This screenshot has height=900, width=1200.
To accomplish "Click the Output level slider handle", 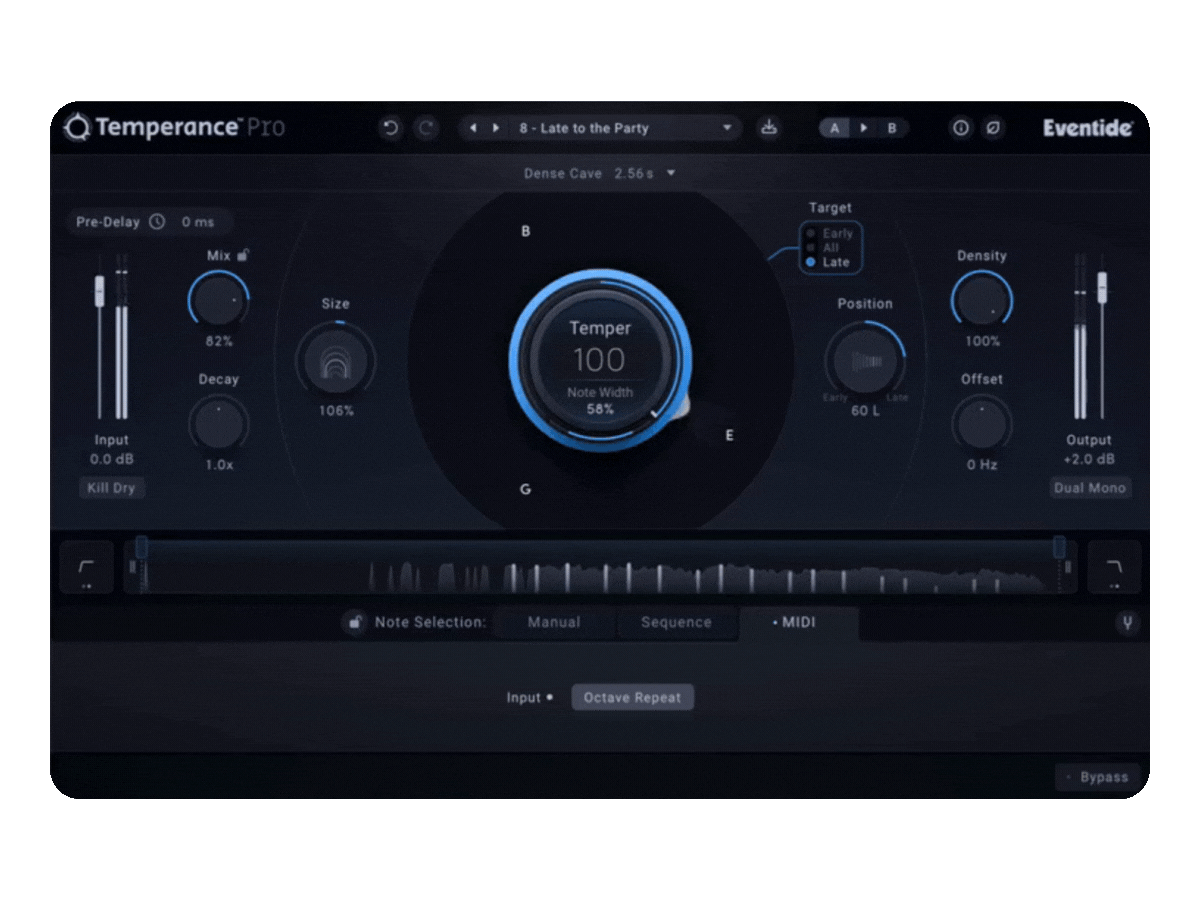I will 1102,287.
